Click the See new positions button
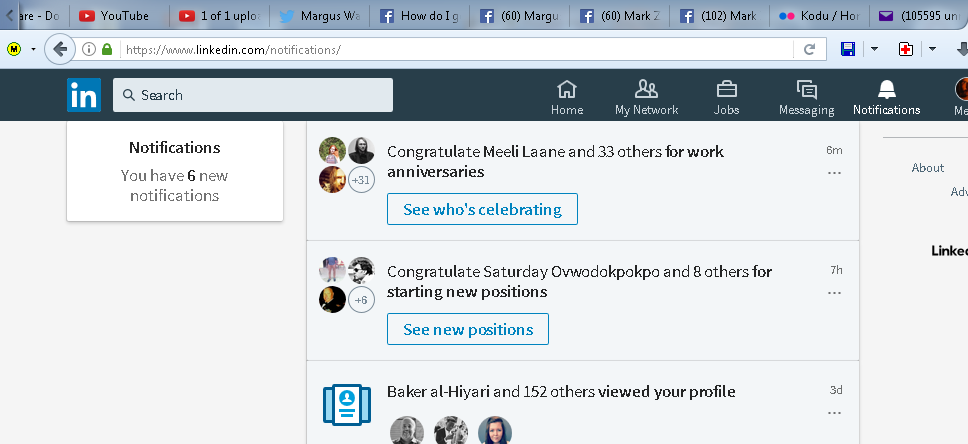968x444 pixels. coord(467,329)
